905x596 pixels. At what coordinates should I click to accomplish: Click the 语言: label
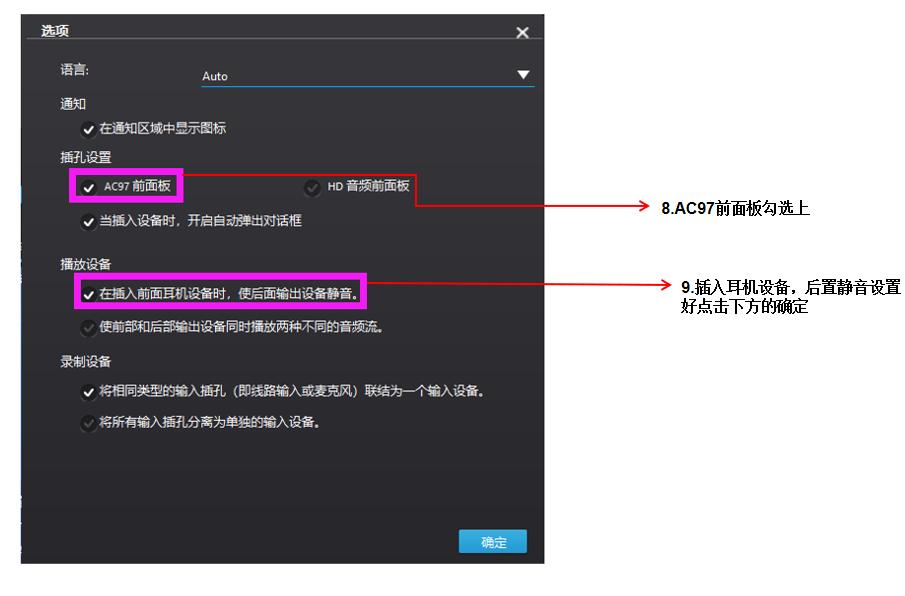[74, 70]
